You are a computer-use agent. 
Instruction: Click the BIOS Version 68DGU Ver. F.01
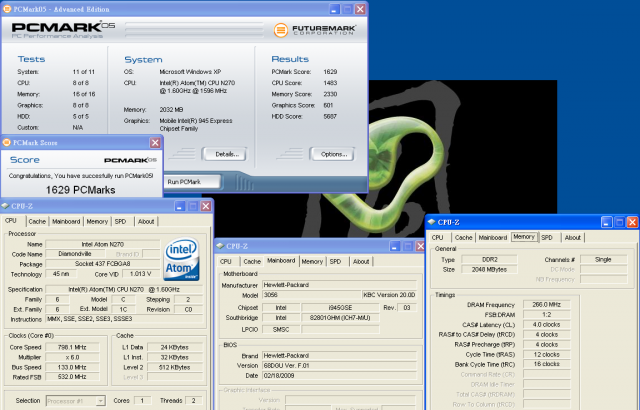(x=339, y=366)
